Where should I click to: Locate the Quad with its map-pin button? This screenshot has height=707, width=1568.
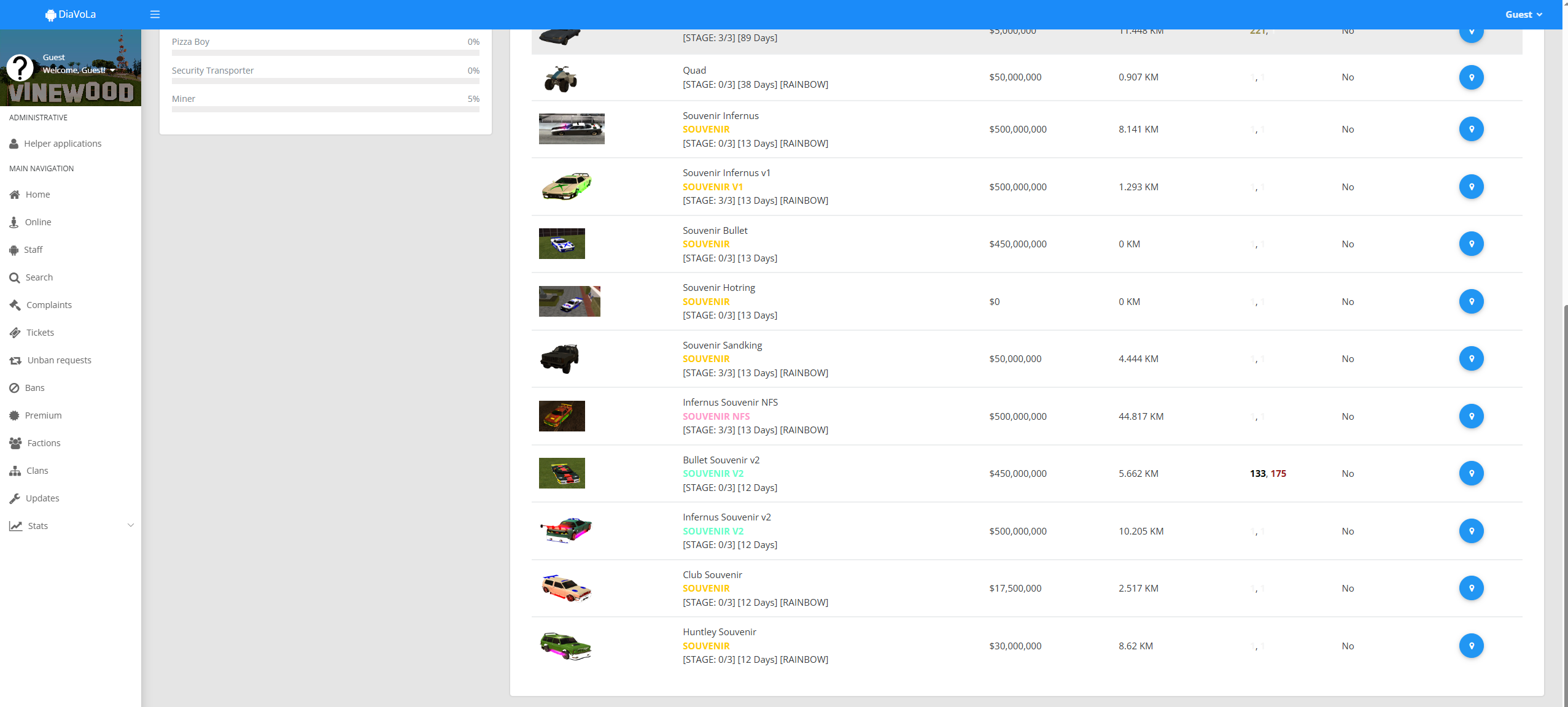1471,77
